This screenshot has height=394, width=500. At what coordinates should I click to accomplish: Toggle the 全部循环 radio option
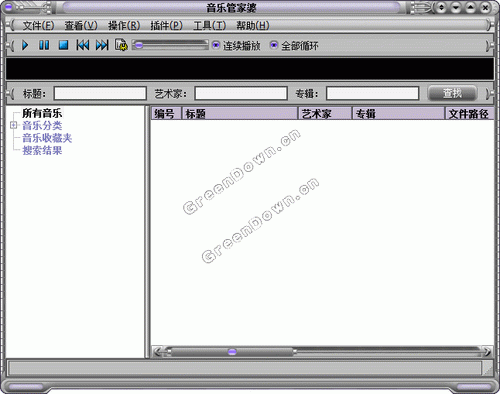coord(274,45)
